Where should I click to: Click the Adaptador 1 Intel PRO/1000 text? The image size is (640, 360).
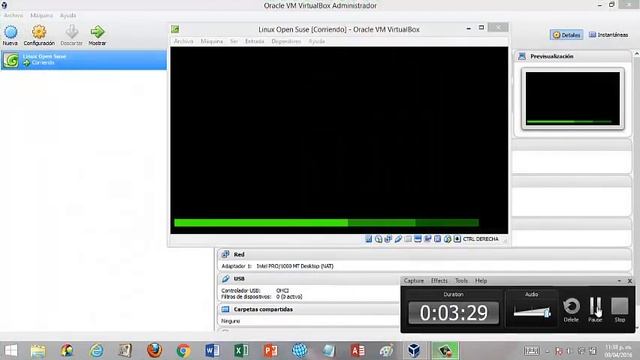(278, 266)
